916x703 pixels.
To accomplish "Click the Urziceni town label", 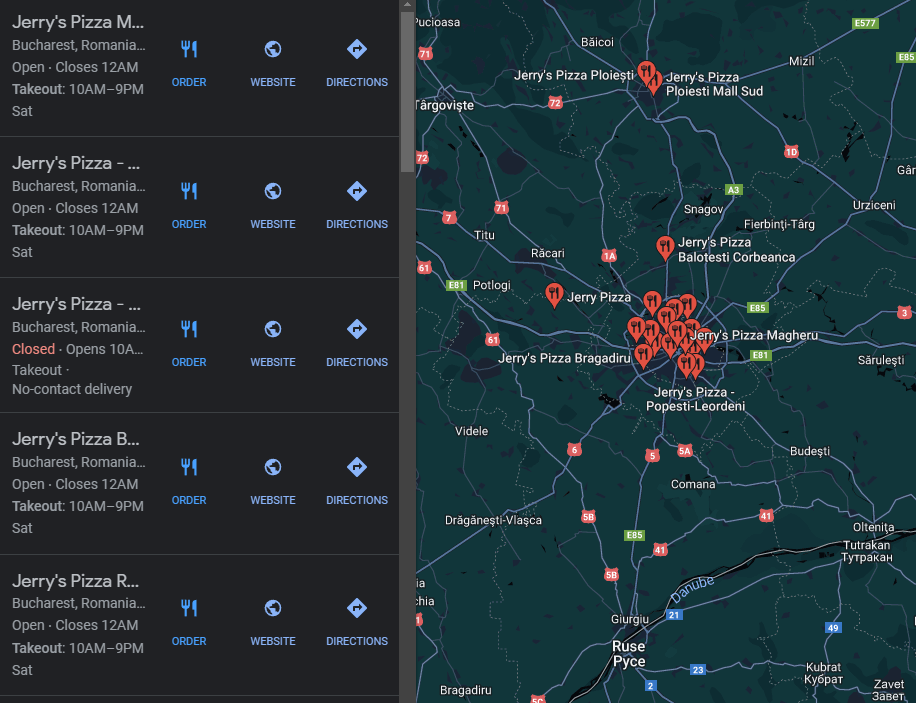I will [x=874, y=205].
